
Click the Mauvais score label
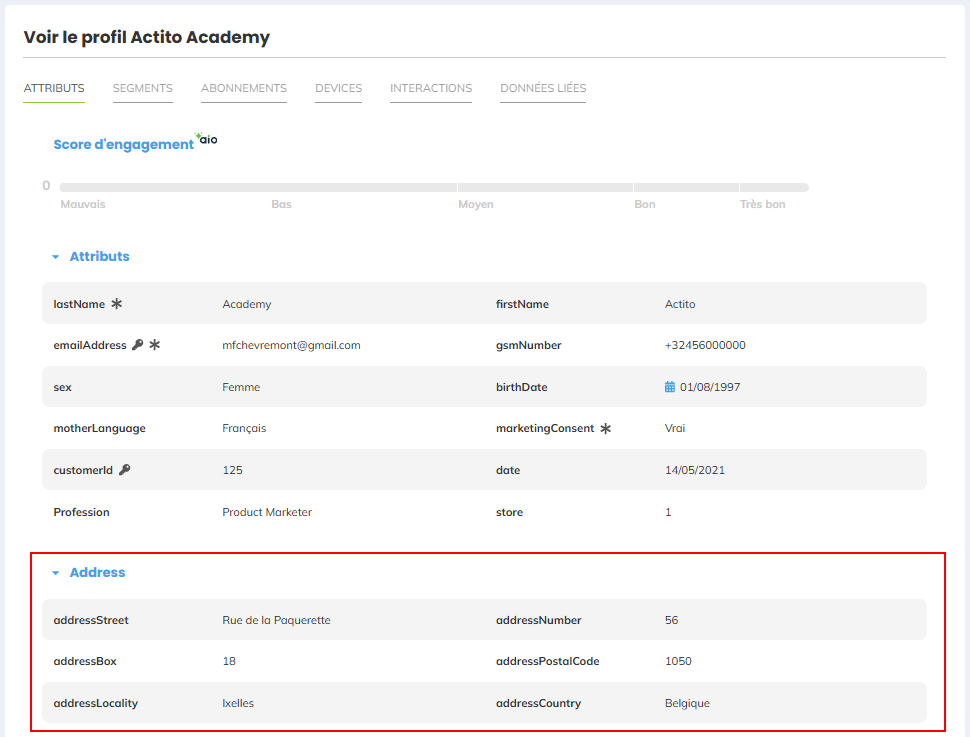83,204
